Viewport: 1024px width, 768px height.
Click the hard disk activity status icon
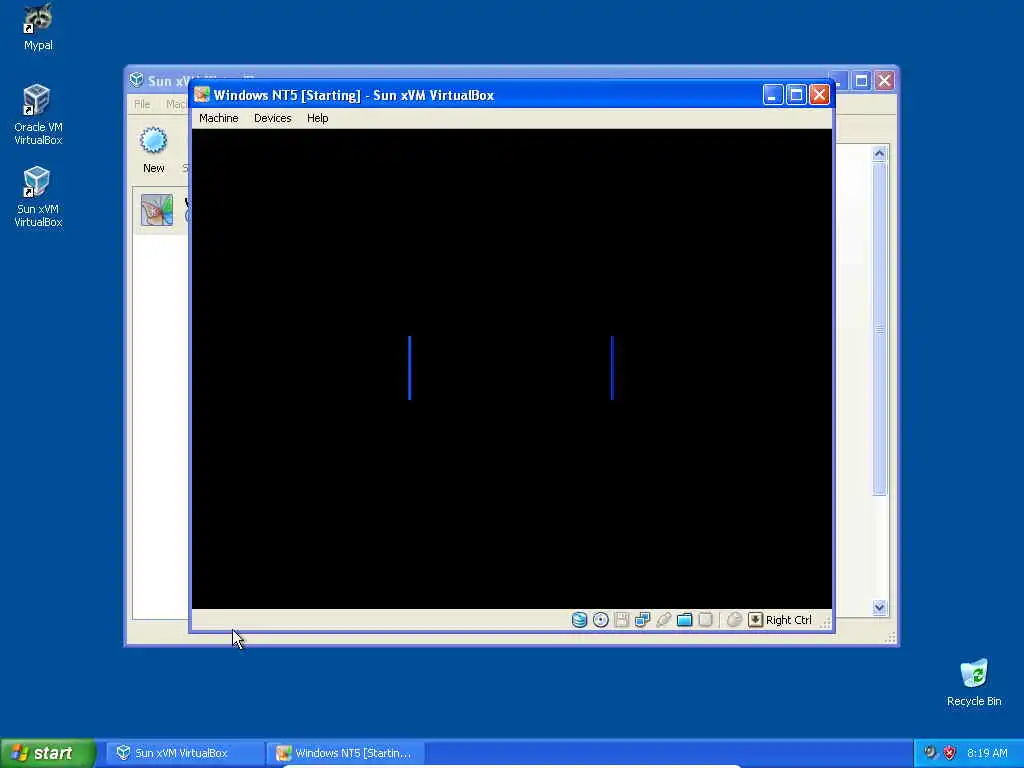(x=579, y=620)
